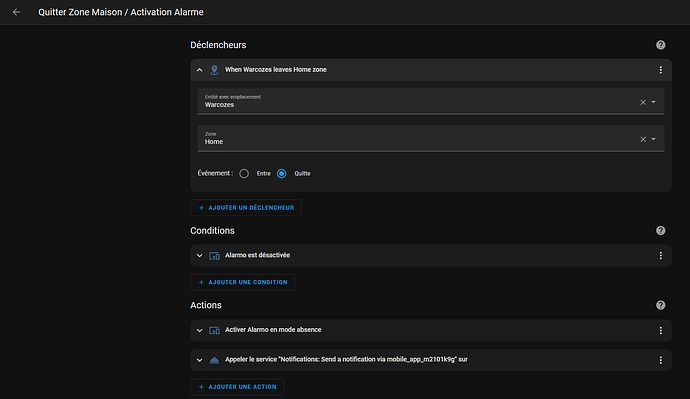This screenshot has width=690, height=399.
Task: Open entity dropdown arrow for Warcozes
Action: tap(653, 102)
